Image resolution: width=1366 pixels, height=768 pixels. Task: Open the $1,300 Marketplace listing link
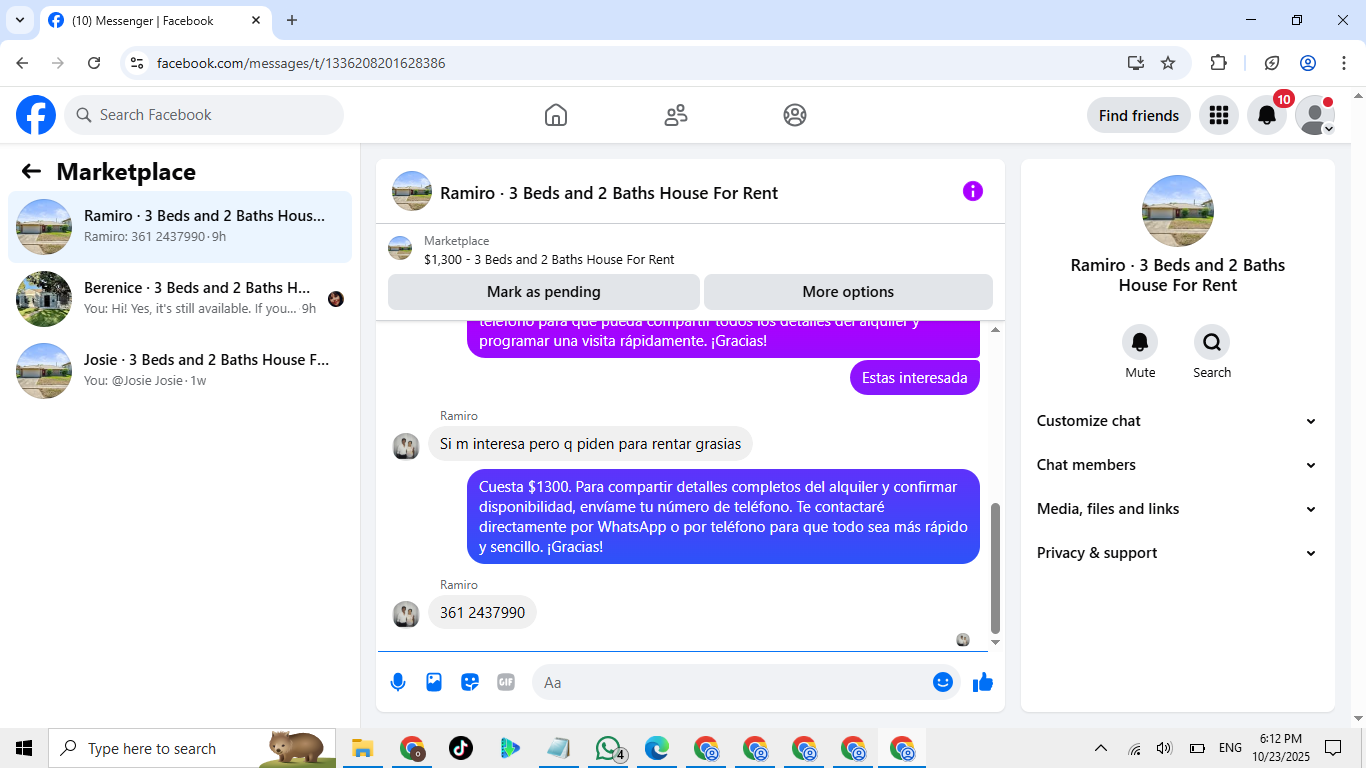pos(549,259)
